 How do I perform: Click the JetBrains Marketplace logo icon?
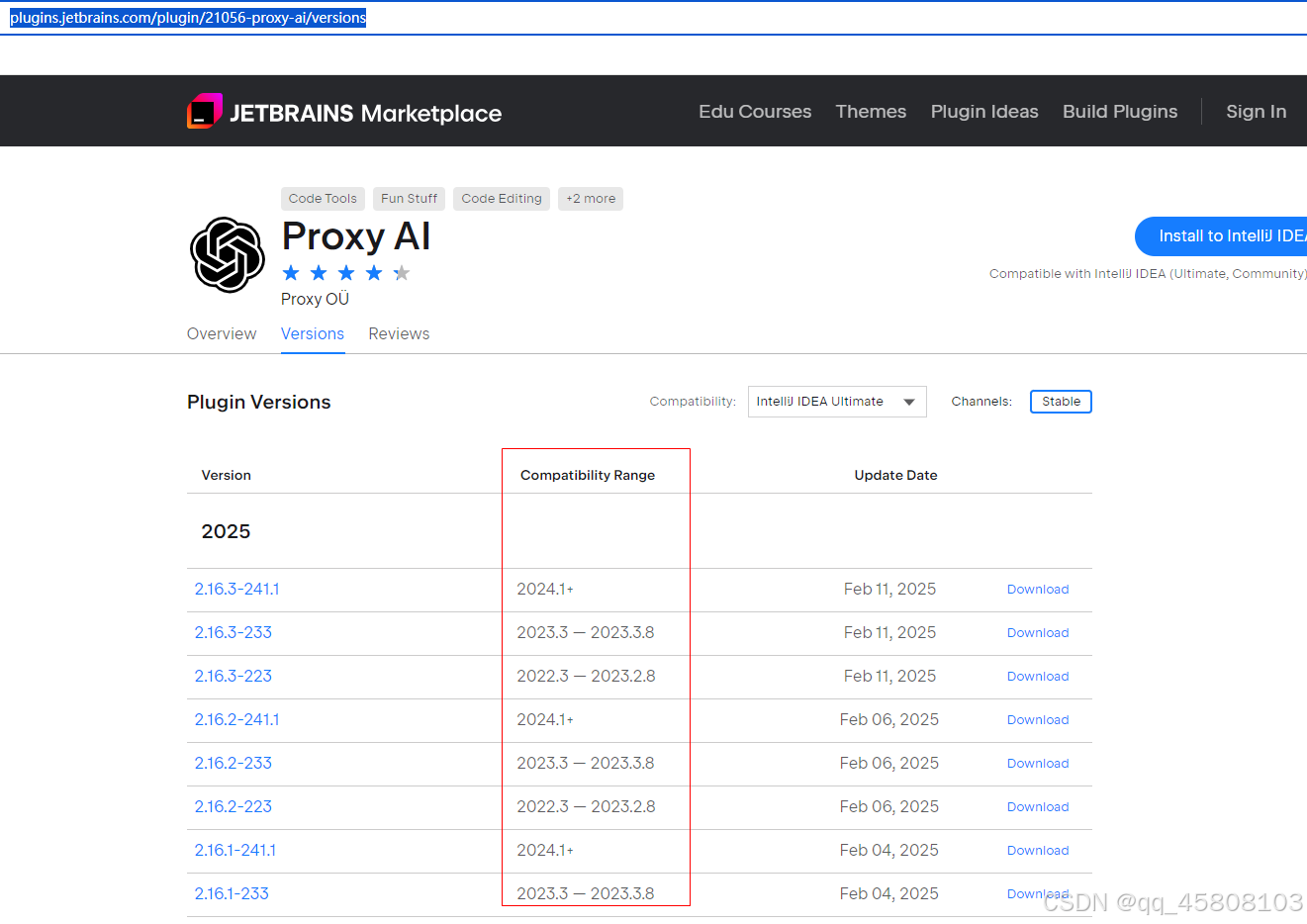[x=205, y=111]
